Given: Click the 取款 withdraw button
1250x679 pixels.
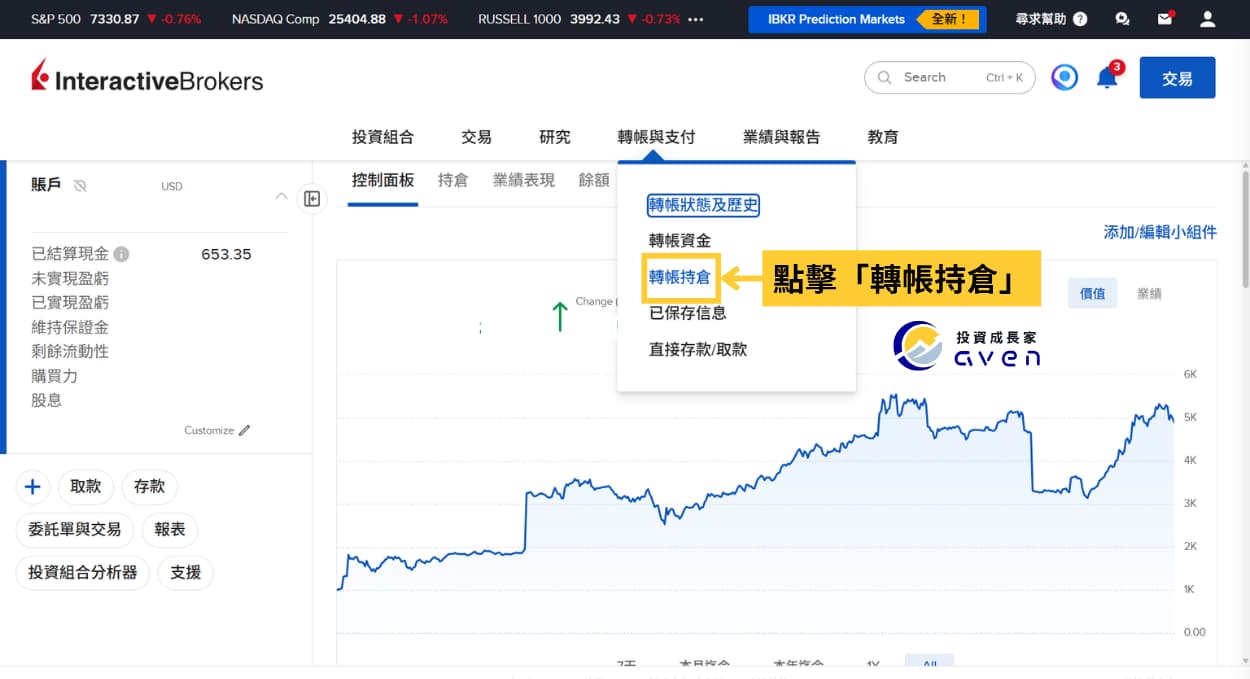Looking at the screenshot, I should (86, 487).
